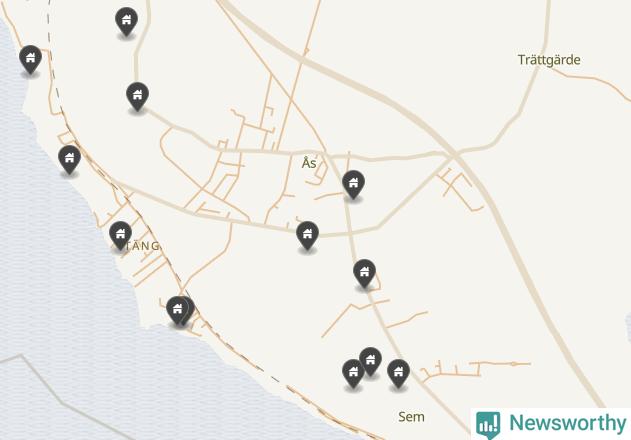Select the coastal house marker between the northwest shore and TÄNG
Viewport: 631px width, 440px height.
click(69, 159)
